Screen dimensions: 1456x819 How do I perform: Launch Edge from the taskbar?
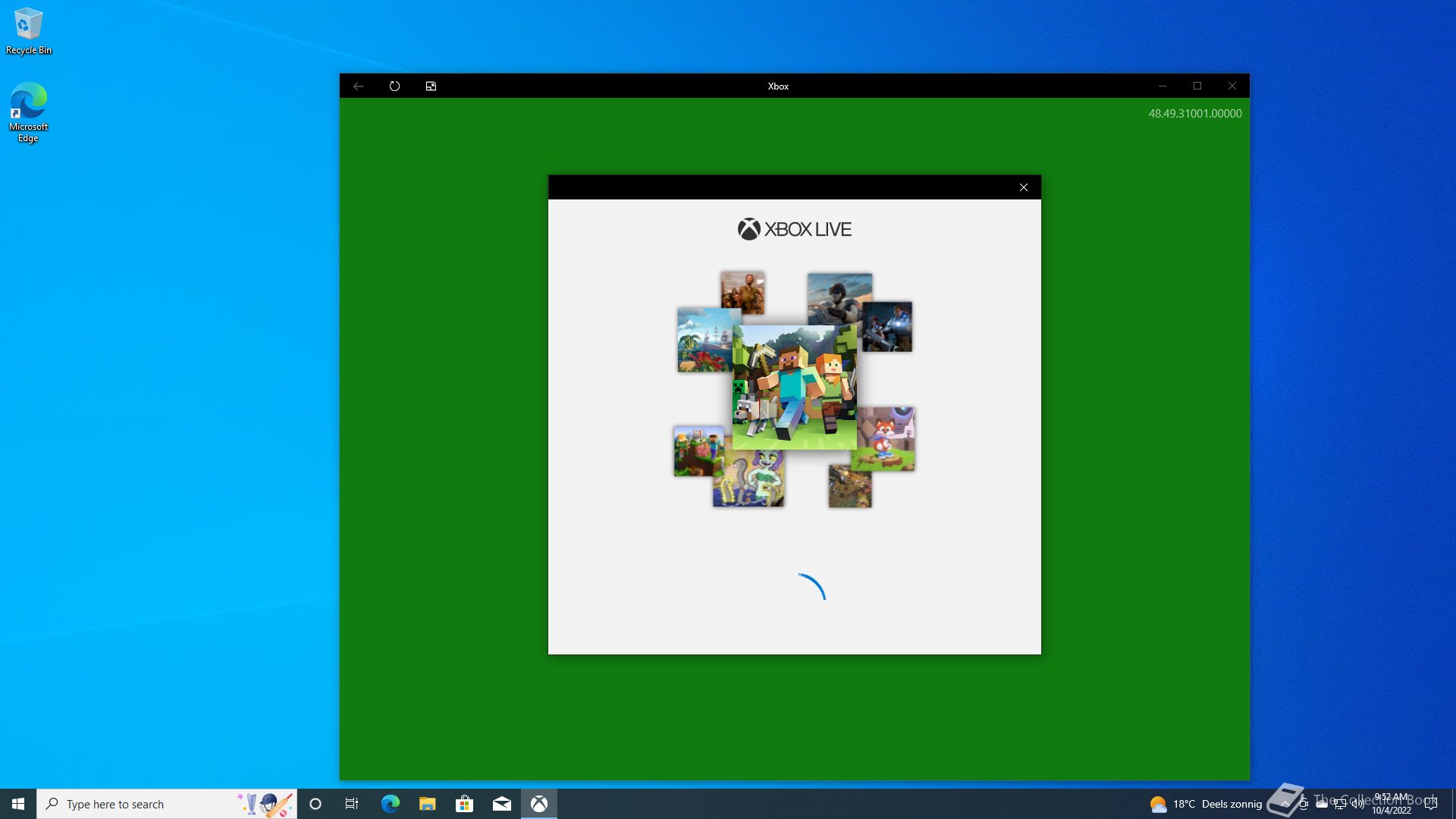tap(390, 804)
